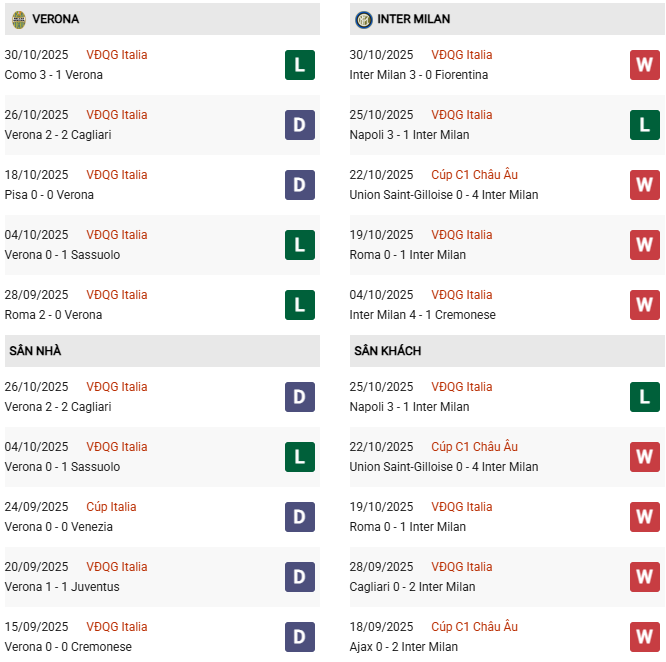666x662 pixels.
Task: Click the W badge for Inter Milan 3-0 Fiorentina
Action: click(x=644, y=65)
